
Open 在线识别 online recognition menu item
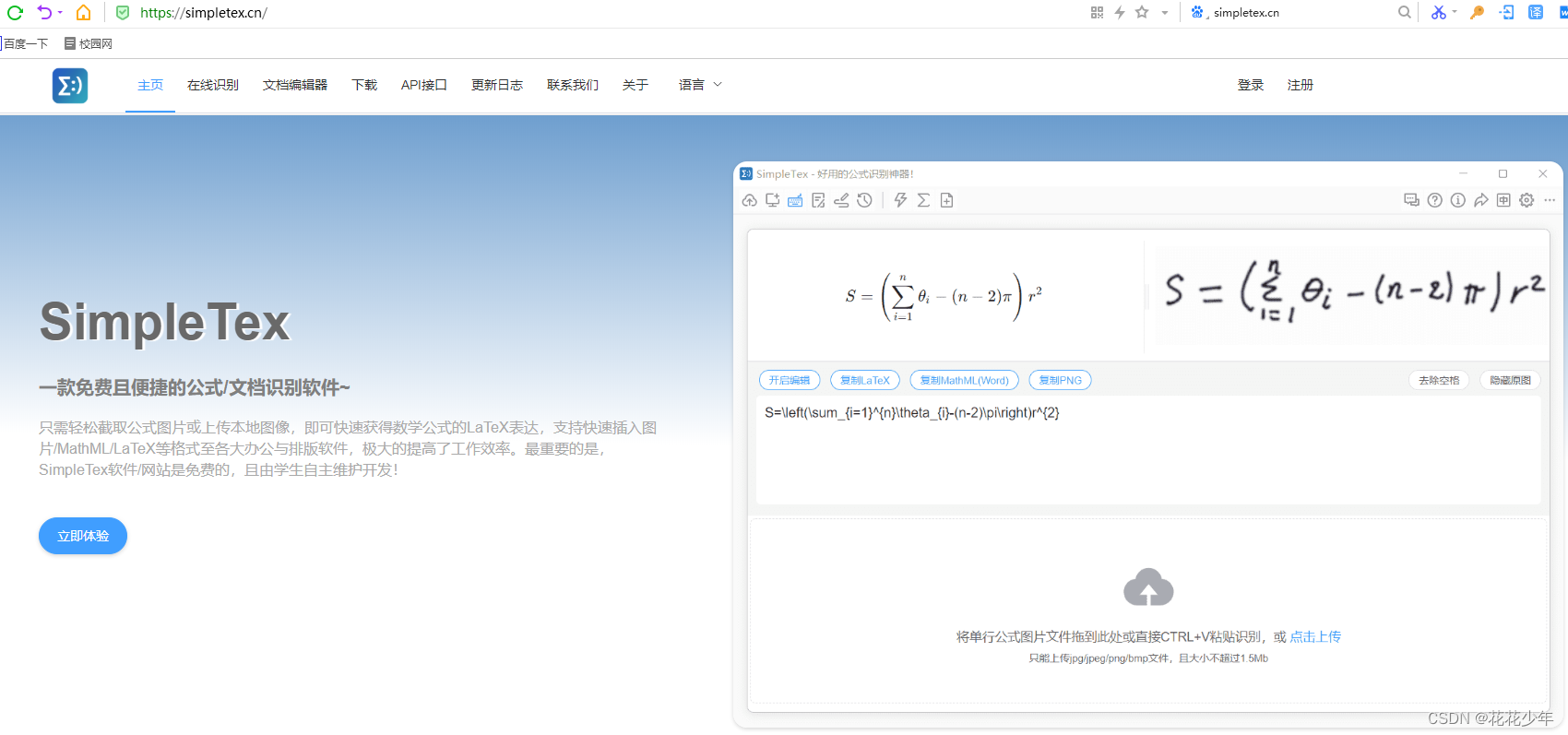(213, 85)
